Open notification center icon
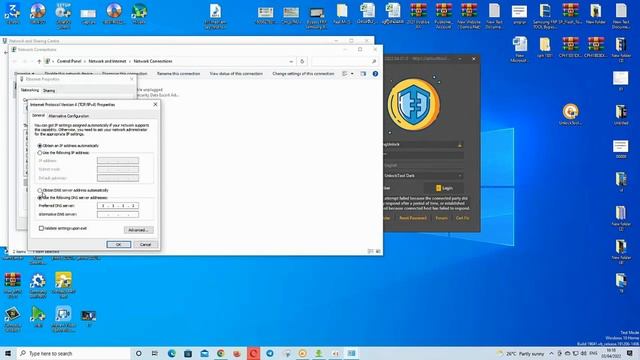This screenshot has height=360, width=640. point(630,353)
